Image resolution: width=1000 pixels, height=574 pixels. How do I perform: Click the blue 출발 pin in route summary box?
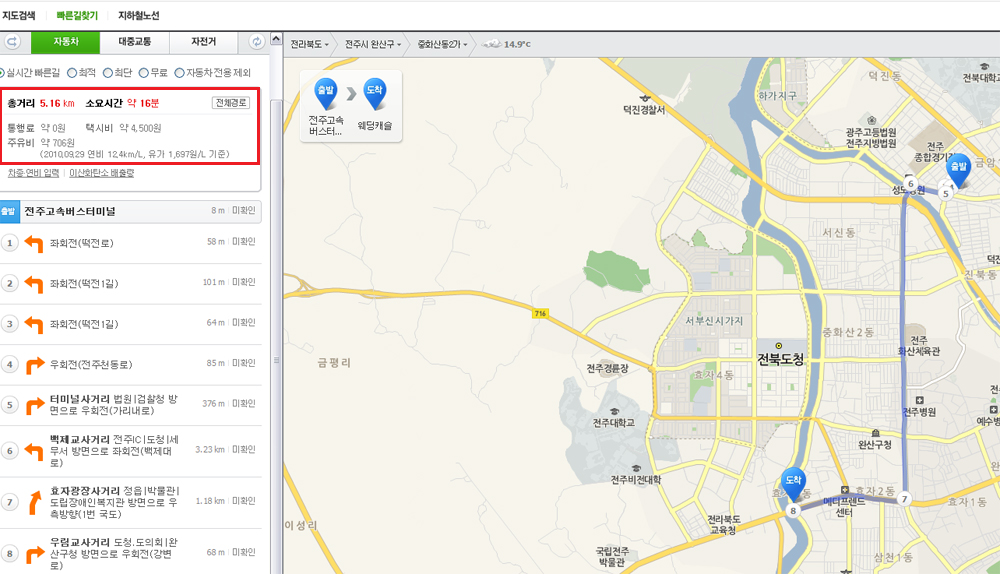click(x=325, y=94)
